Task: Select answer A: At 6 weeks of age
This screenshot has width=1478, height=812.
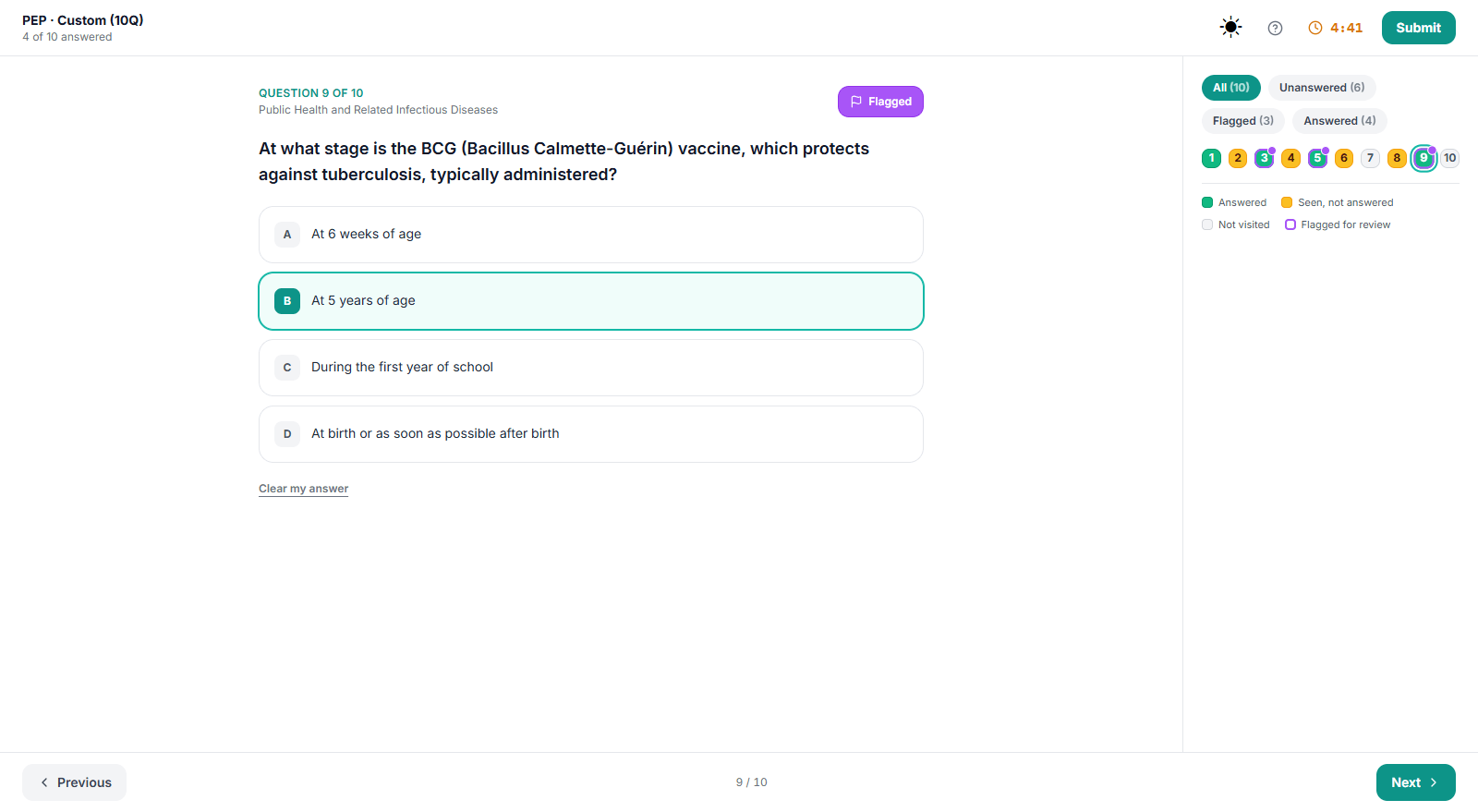Action: coord(591,235)
